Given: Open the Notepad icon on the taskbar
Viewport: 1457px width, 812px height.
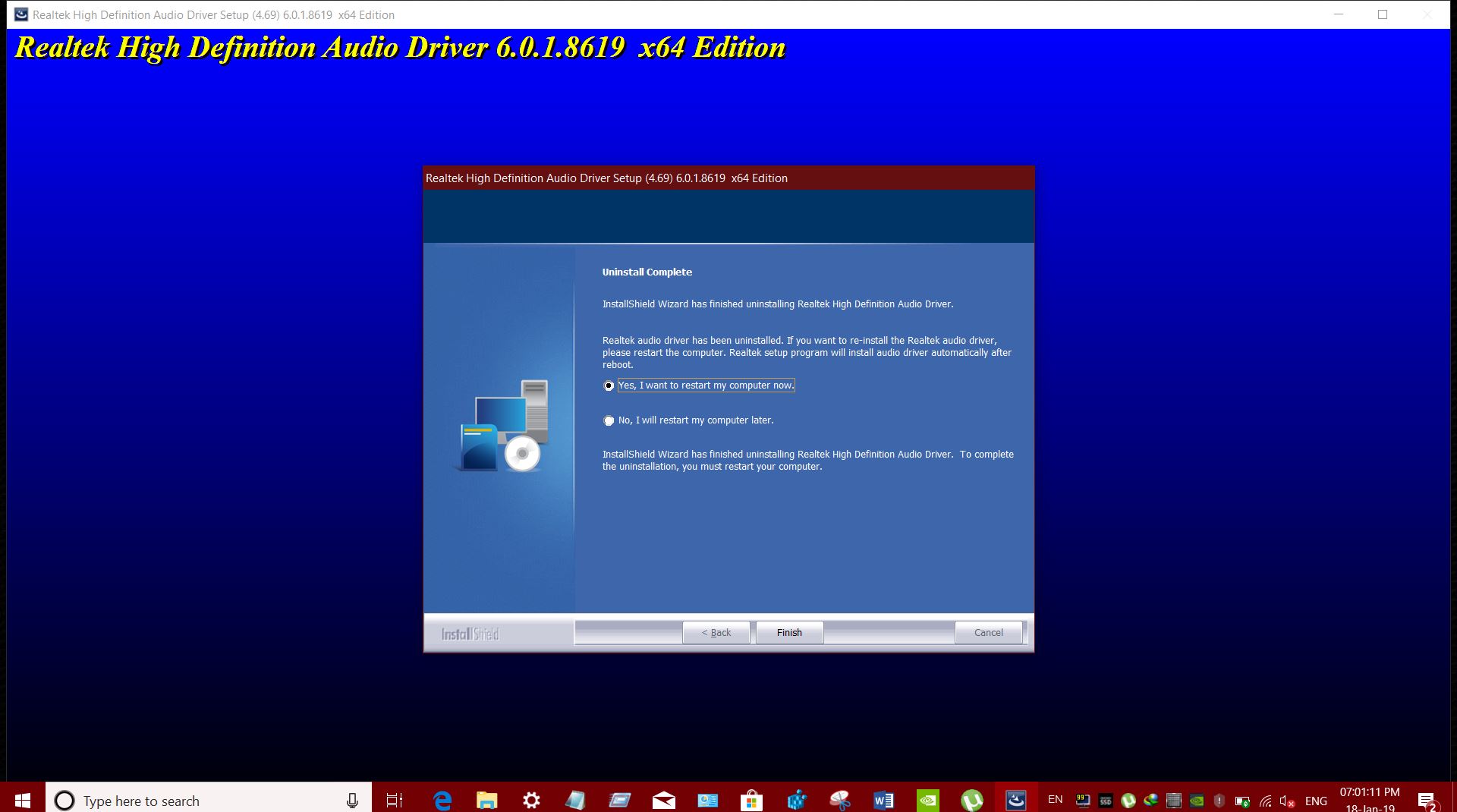Looking at the screenshot, I should point(575,800).
